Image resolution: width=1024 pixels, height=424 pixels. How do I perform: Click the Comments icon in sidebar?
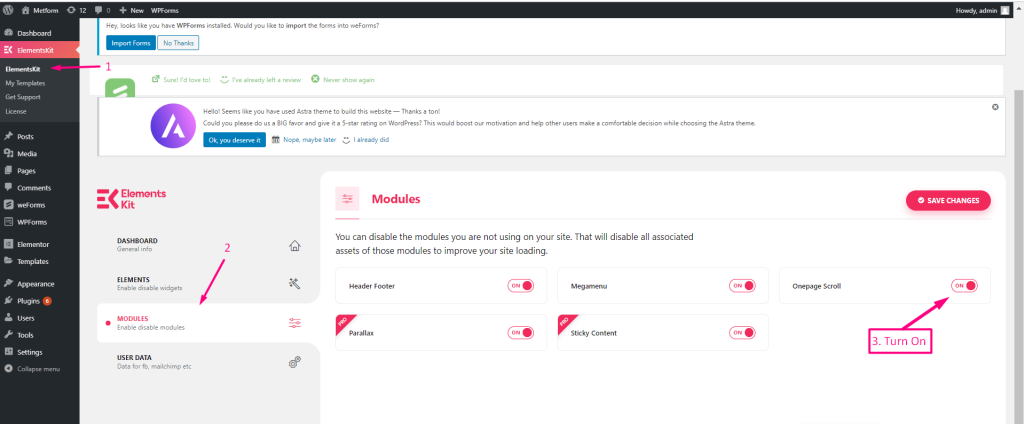click(x=8, y=188)
